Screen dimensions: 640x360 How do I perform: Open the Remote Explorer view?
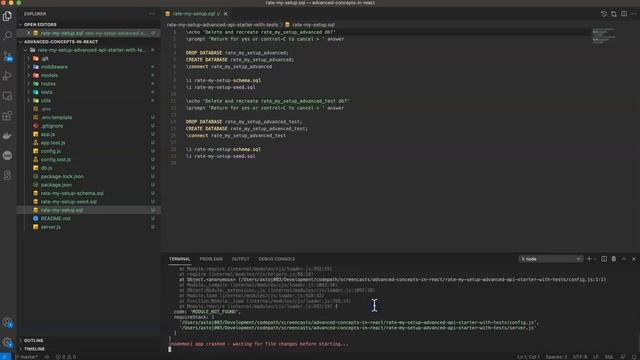7,96
